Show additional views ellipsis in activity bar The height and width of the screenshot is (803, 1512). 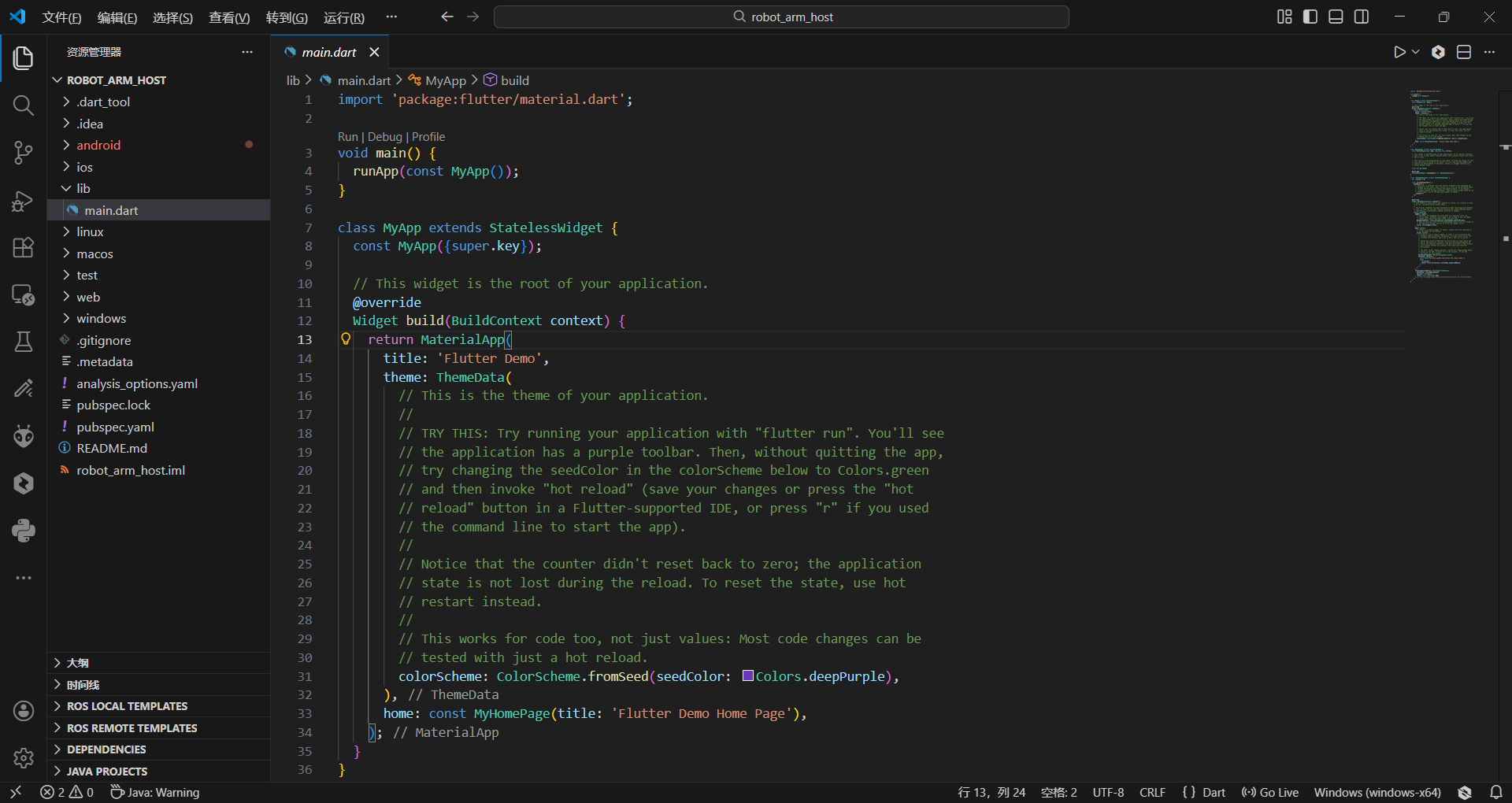(x=24, y=577)
